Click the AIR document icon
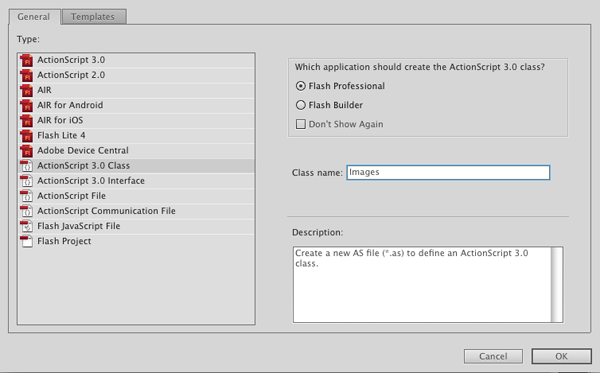This screenshot has height=373, width=600. 26,90
